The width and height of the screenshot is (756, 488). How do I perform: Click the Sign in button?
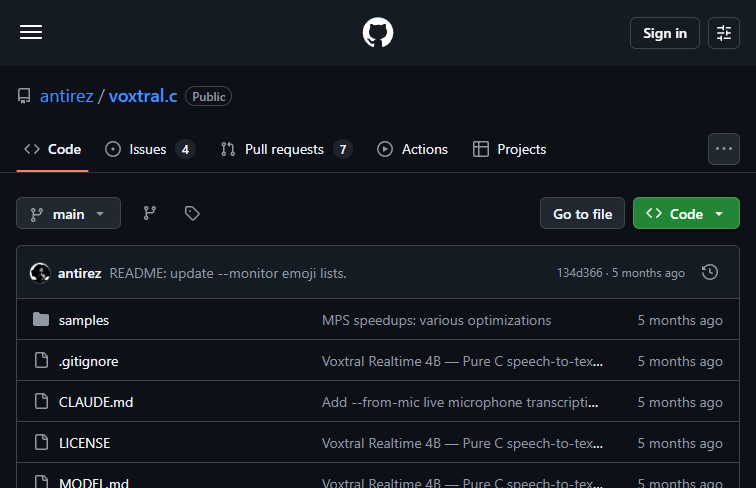click(664, 33)
